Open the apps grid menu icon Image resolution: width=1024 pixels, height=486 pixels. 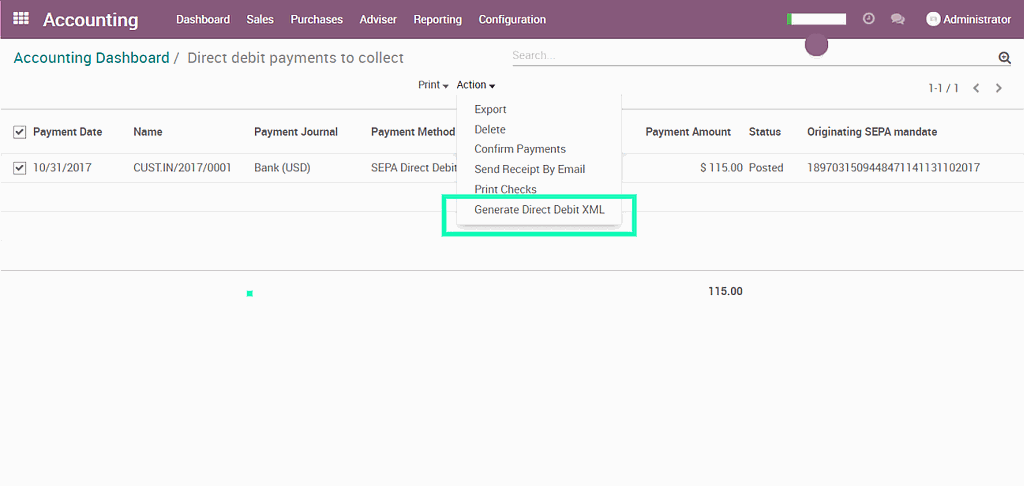(x=21, y=19)
